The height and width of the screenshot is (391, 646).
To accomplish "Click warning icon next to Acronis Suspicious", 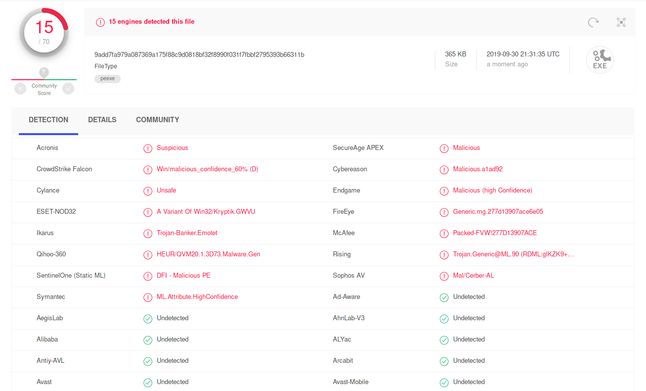I will (147, 148).
